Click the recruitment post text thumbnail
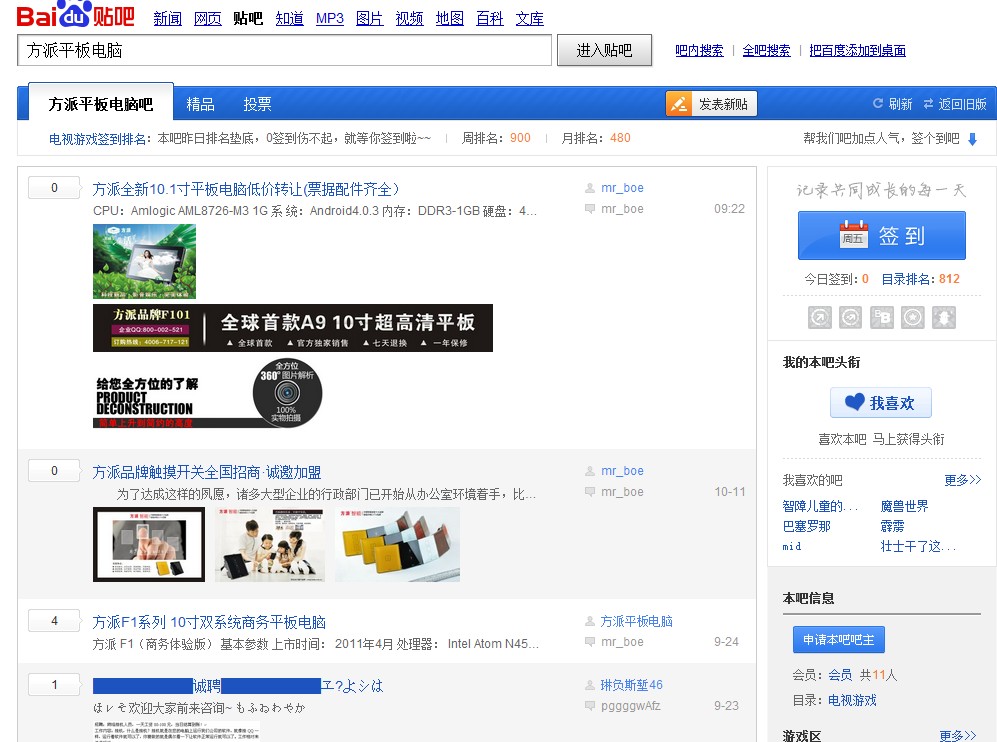Viewport: 997px width, 742px height. click(x=177, y=732)
